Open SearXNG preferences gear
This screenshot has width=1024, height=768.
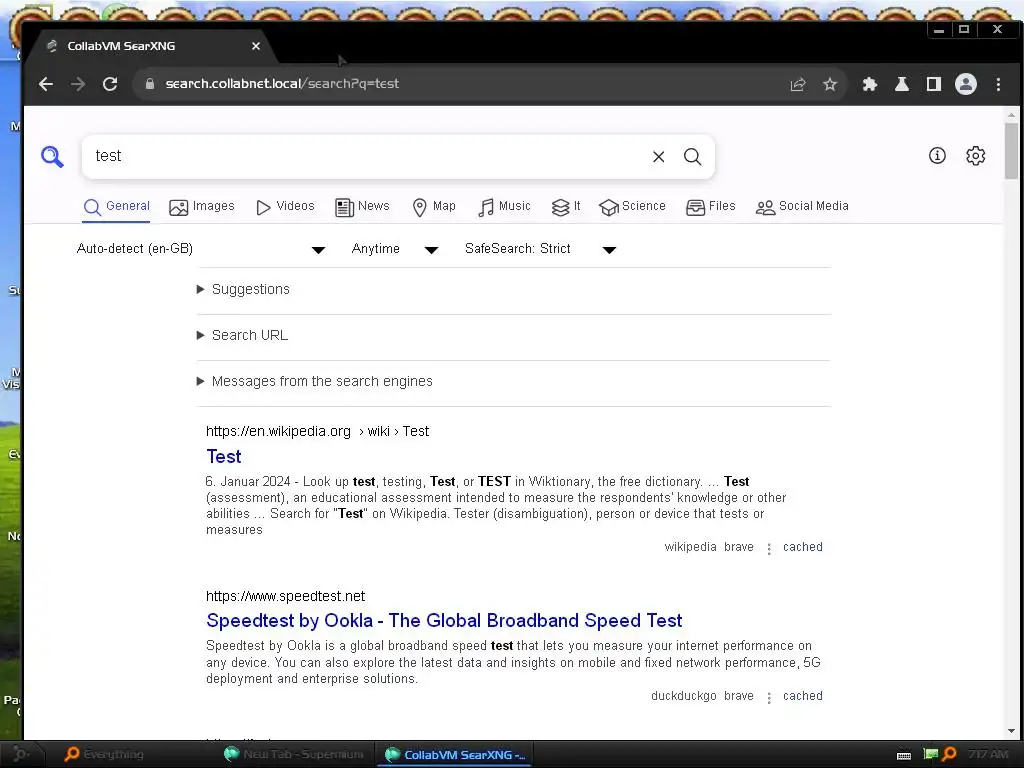[x=976, y=155]
